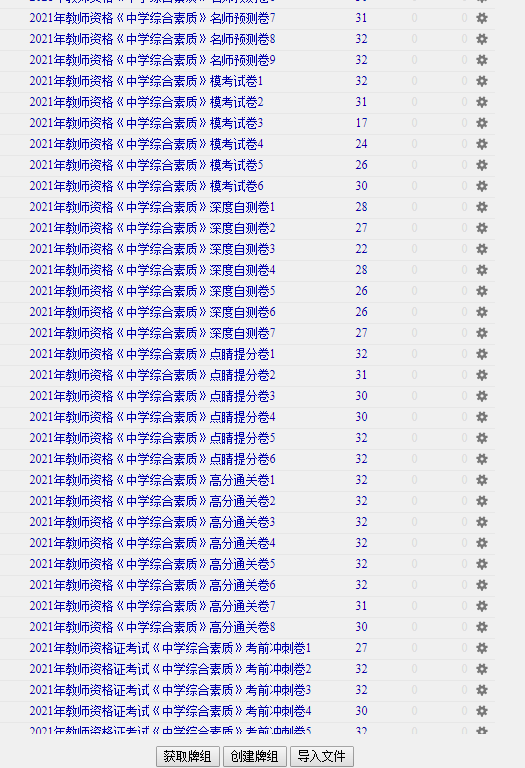The width and height of the screenshot is (525, 768).
Task: Click gear icon beside 高分通关卷1
Action: 482,480
